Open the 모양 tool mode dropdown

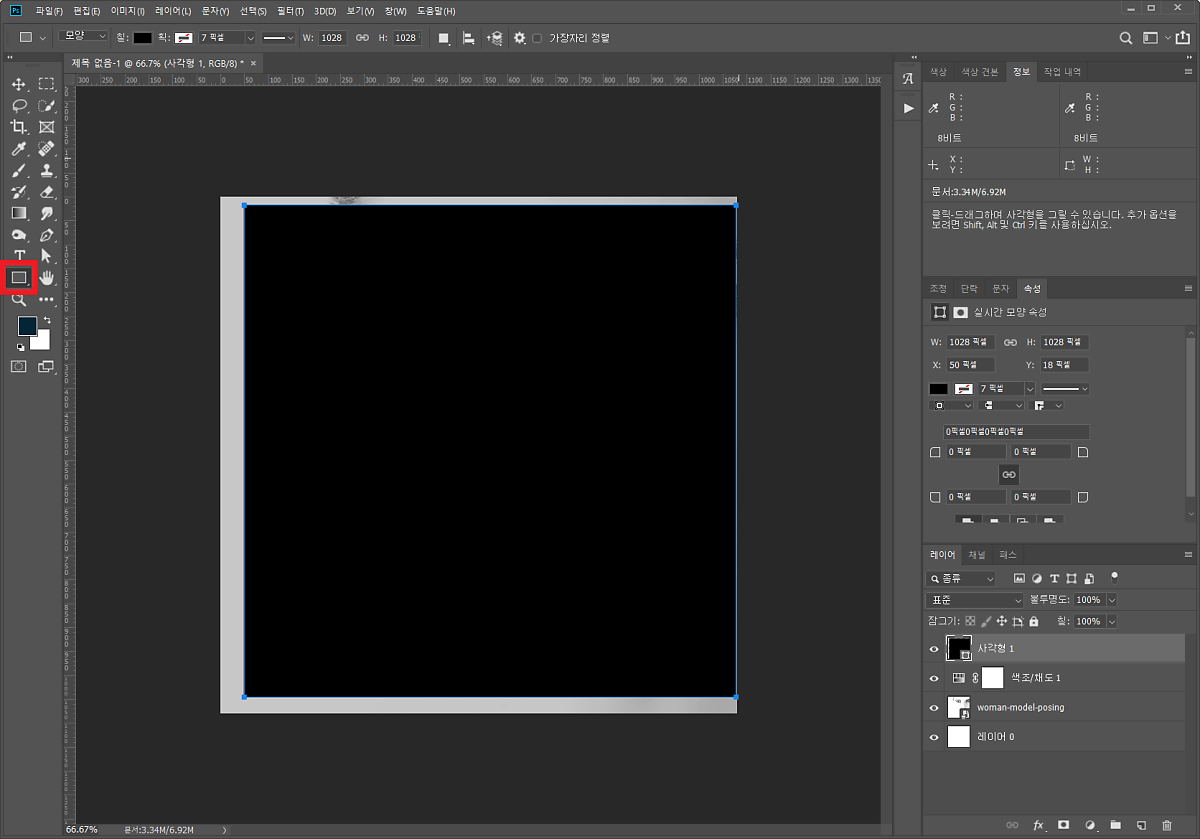tap(83, 37)
